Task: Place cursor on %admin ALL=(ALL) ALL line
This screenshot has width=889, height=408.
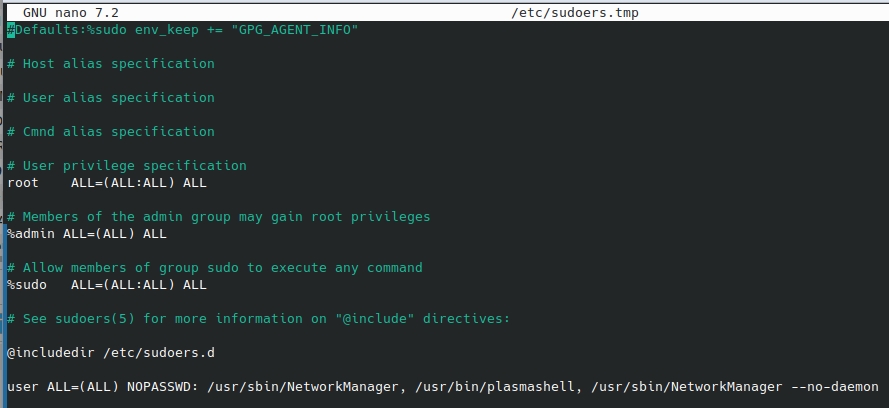Action: click(87, 233)
